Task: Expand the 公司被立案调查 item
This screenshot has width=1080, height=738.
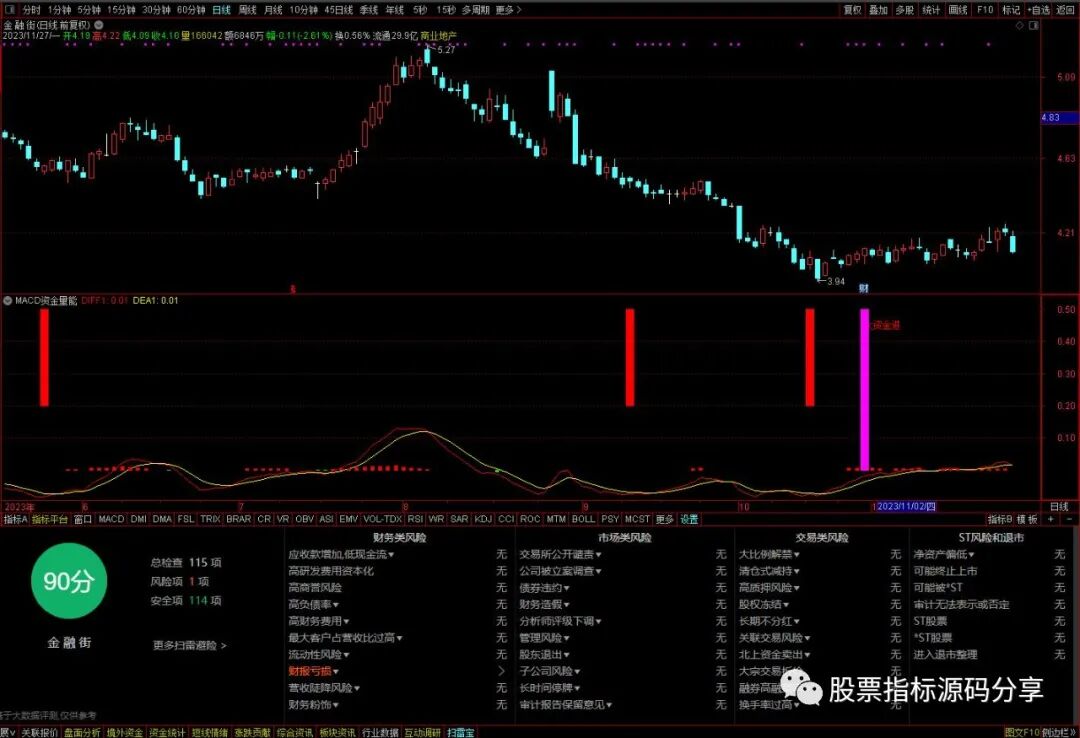Action: pyautogui.click(x=560, y=571)
